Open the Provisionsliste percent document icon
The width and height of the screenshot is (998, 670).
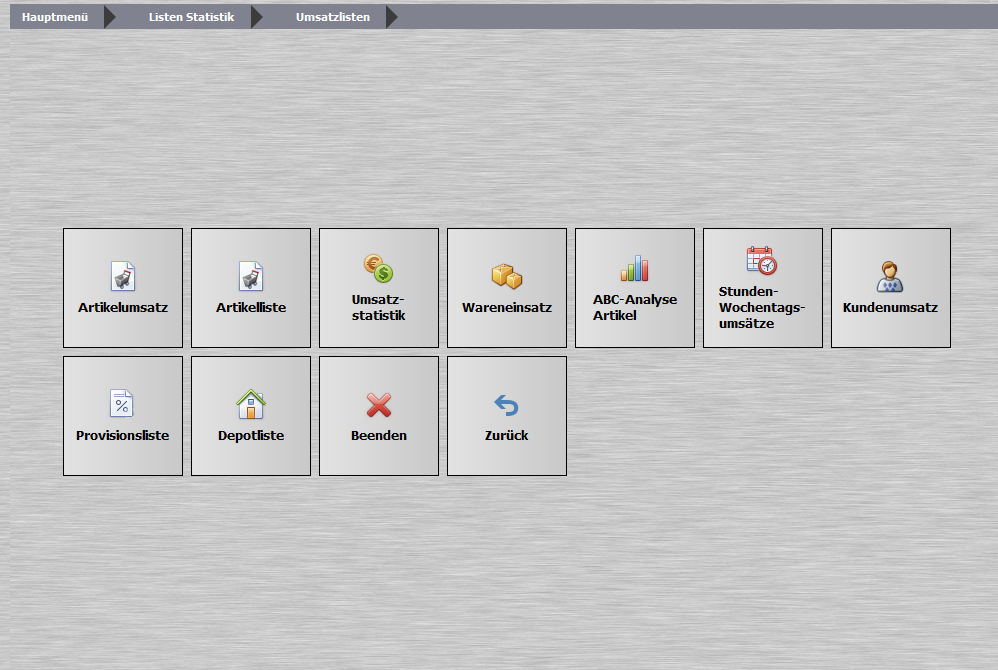click(x=122, y=403)
